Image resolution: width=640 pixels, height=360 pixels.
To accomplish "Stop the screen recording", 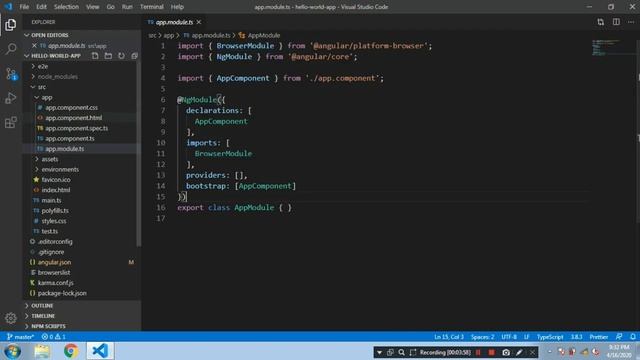I will point(491,352).
